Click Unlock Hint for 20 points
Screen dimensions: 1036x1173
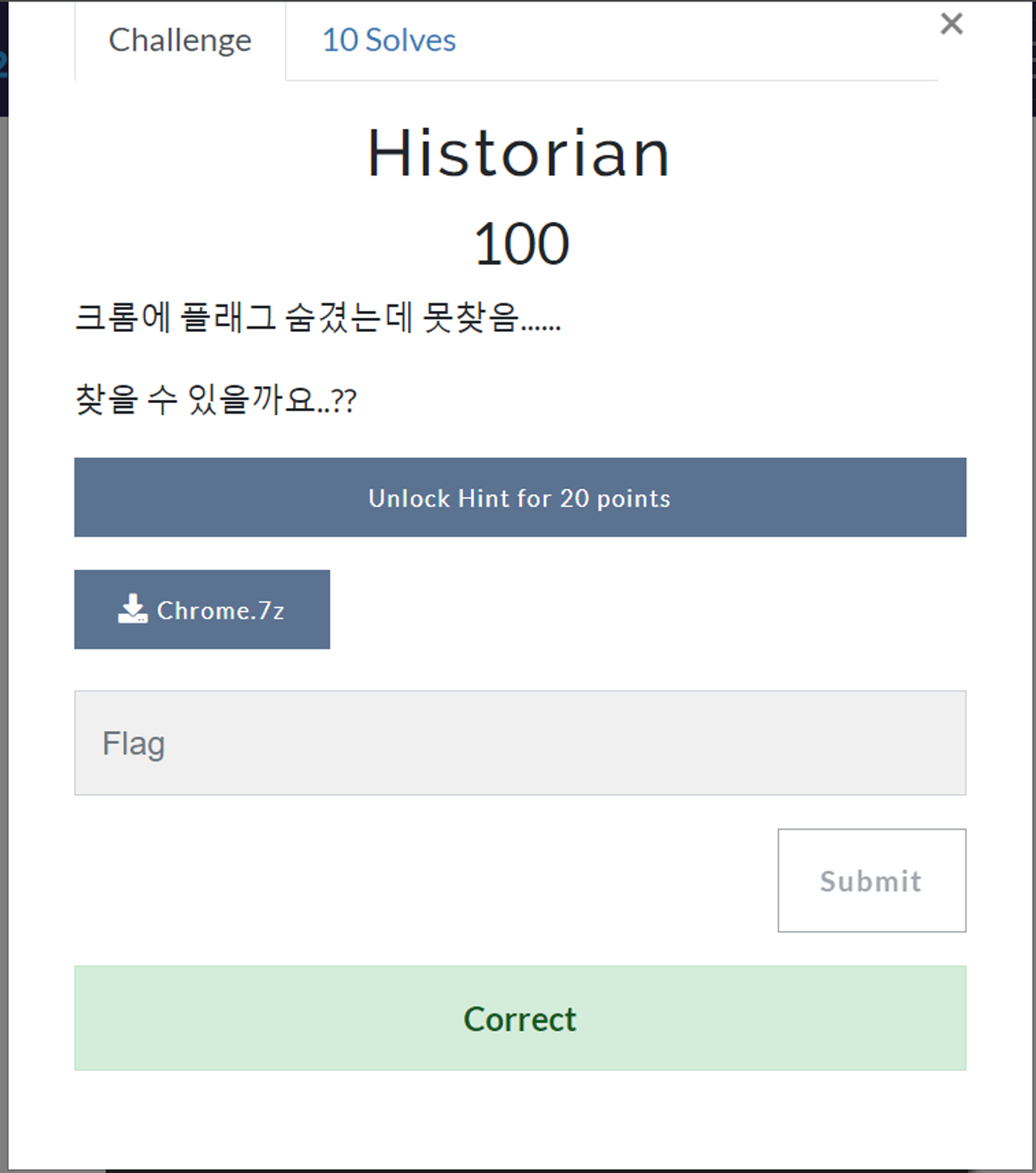(x=520, y=497)
